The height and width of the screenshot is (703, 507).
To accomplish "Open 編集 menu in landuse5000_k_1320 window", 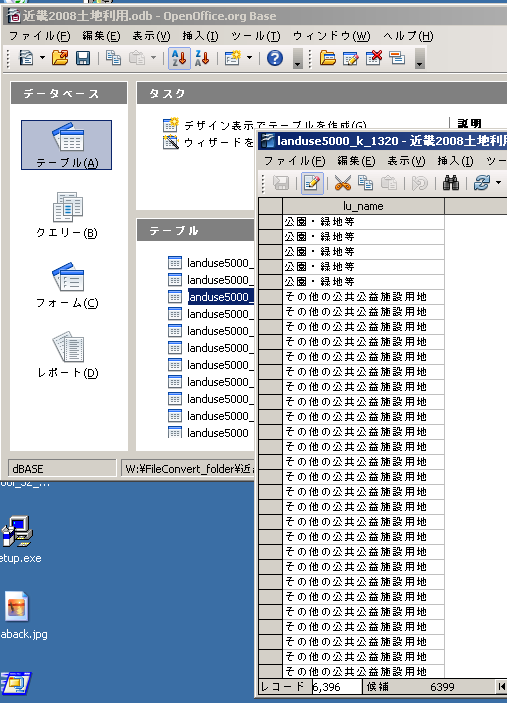I will 356,161.
